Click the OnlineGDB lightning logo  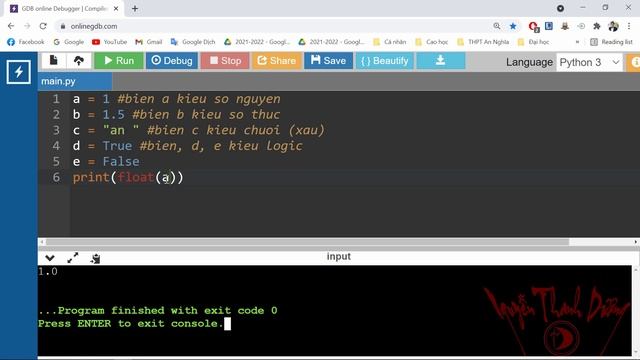(x=19, y=72)
